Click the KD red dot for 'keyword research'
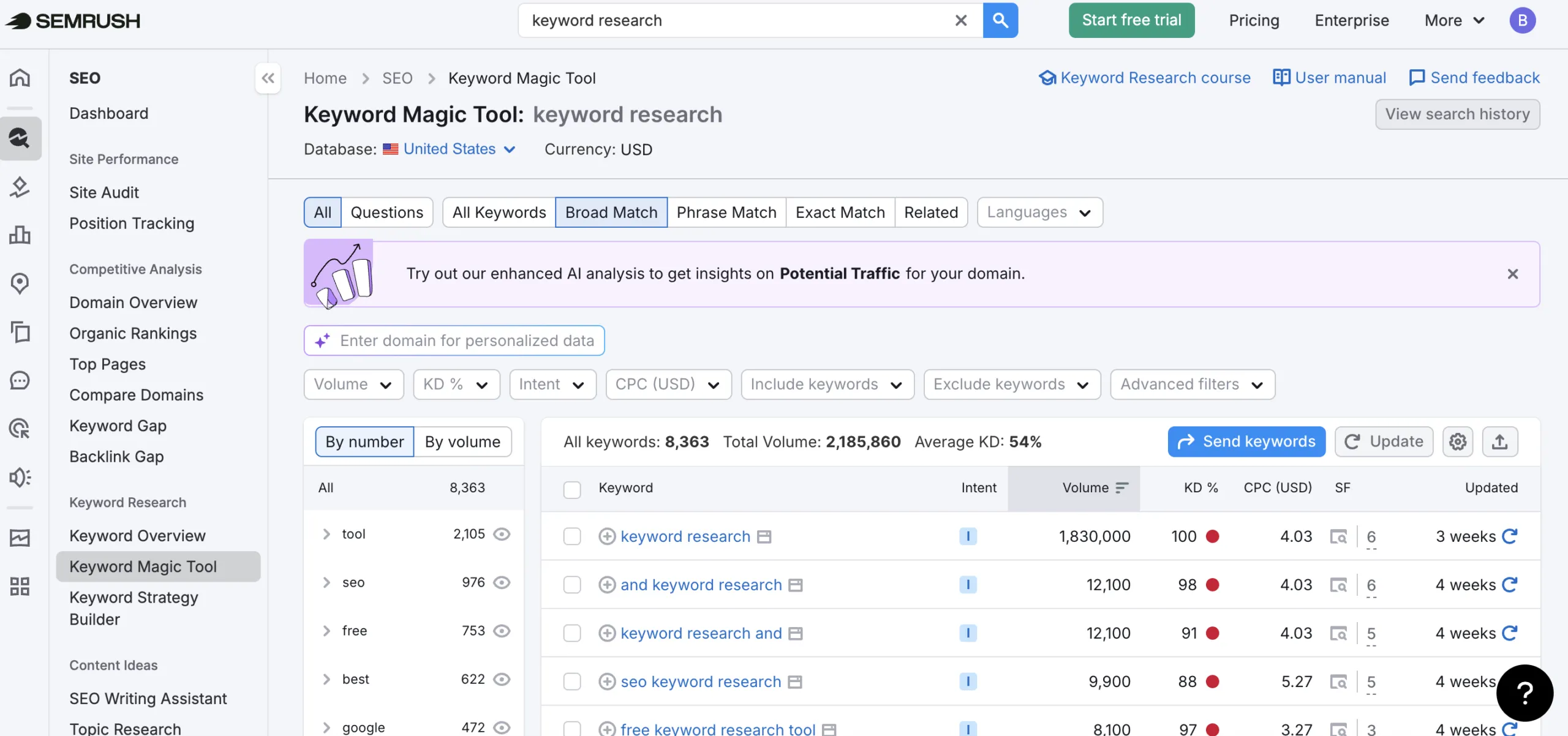 pos(1212,536)
